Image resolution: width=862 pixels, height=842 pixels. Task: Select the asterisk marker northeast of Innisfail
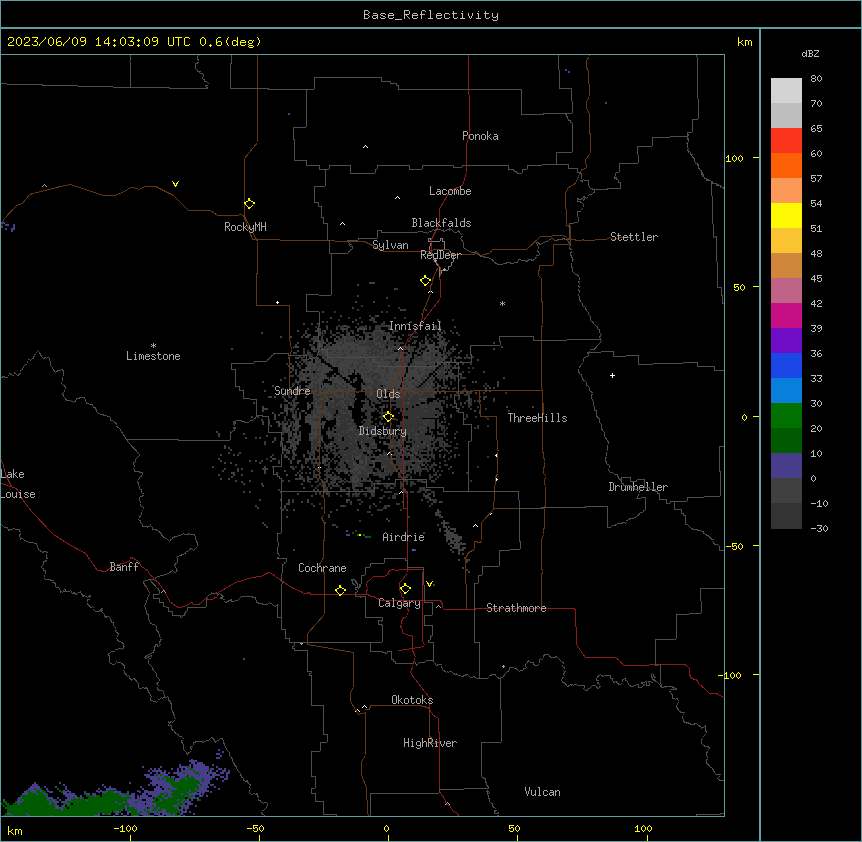502,303
